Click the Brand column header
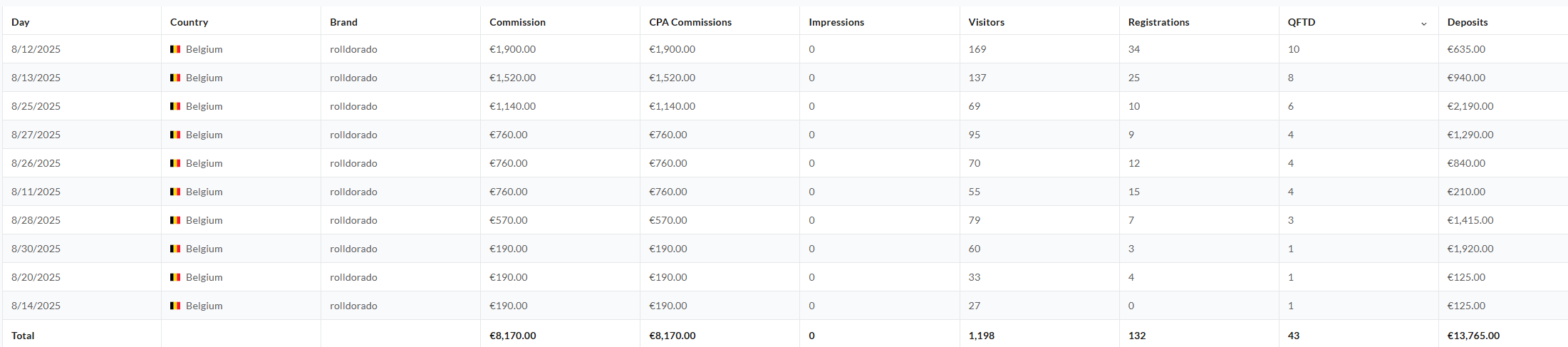This screenshot has height=347, width=1568. pos(343,22)
